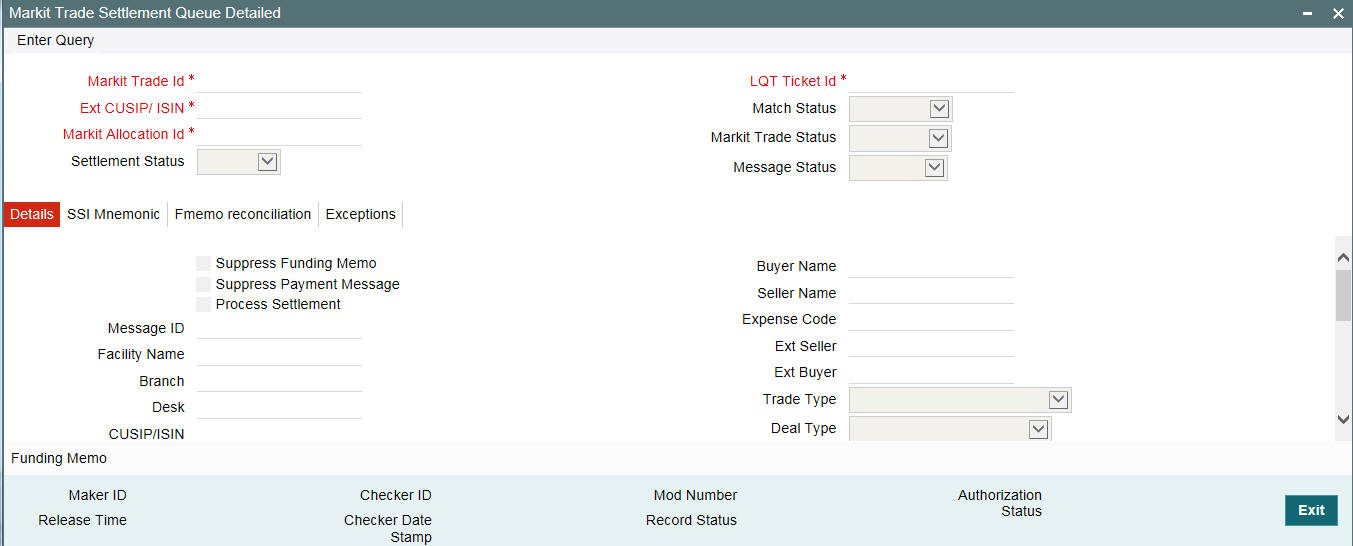The height and width of the screenshot is (546, 1353).
Task: Focus the Markit Trade Id field
Action: pyautogui.click(x=280, y=81)
